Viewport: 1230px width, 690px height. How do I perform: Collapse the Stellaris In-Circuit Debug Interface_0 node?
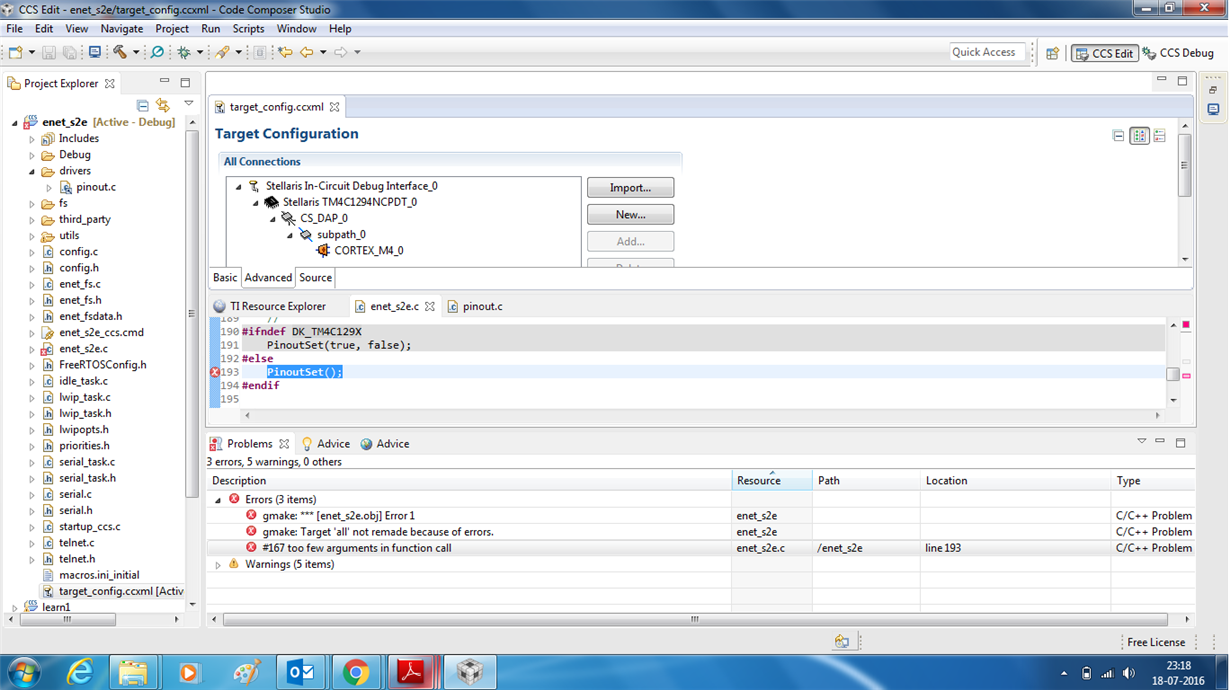tap(239, 186)
